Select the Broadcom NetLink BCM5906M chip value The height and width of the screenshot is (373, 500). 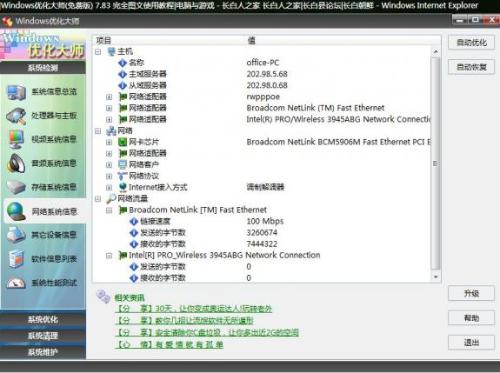pyautogui.click(x=338, y=142)
